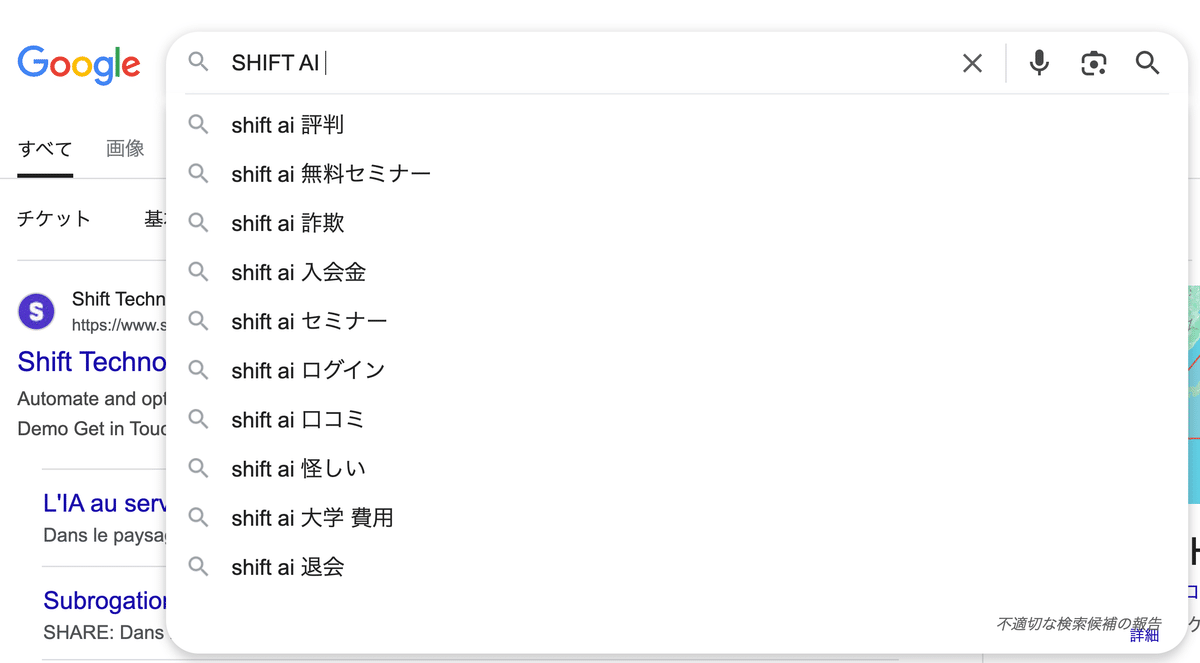
Task: Select suggestion 'shift ai 無料セミナー'
Action: pos(331,174)
